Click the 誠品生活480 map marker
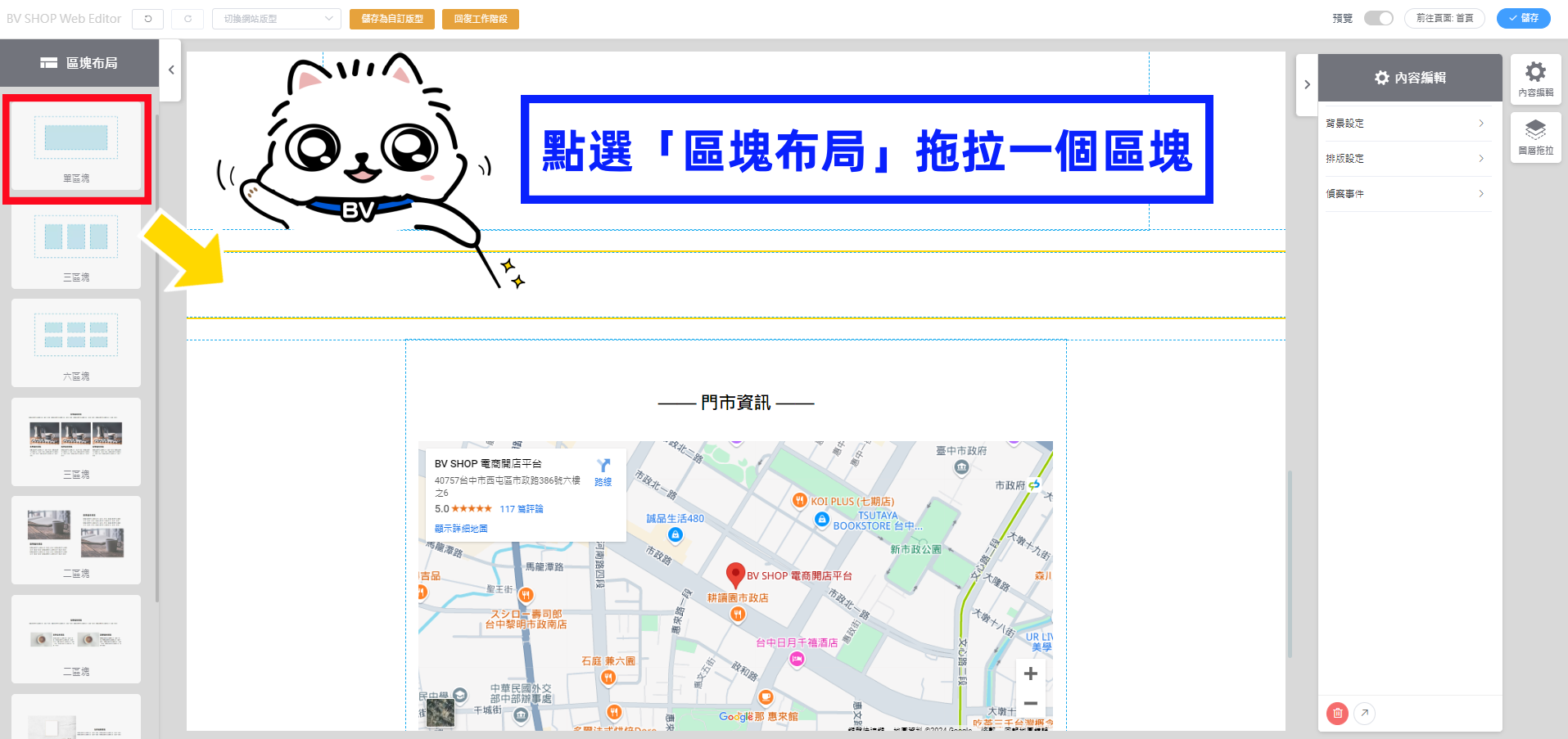The width and height of the screenshot is (1568, 739). pos(675,535)
